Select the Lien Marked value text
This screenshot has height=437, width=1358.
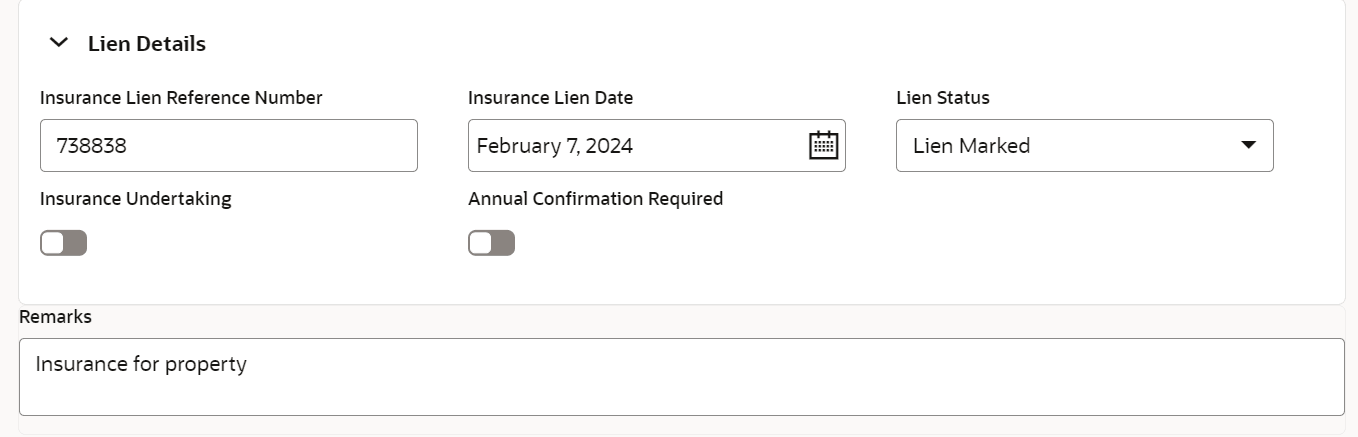[971, 146]
